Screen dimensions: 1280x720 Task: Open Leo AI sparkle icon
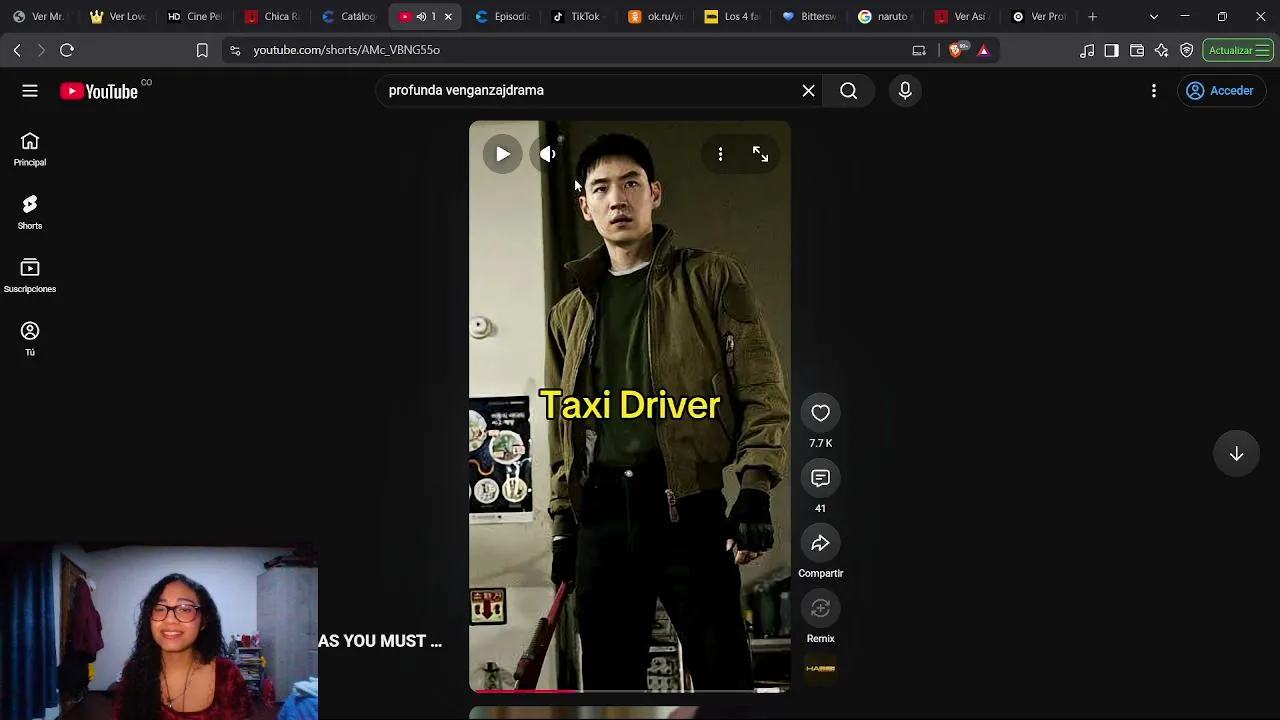pyautogui.click(x=1161, y=50)
